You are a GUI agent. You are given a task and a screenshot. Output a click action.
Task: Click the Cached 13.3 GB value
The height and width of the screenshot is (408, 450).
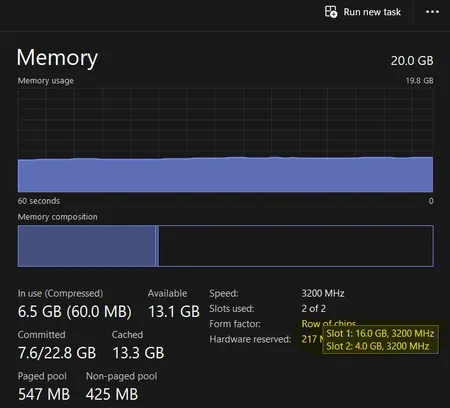pyautogui.click(x=138, y=353)
